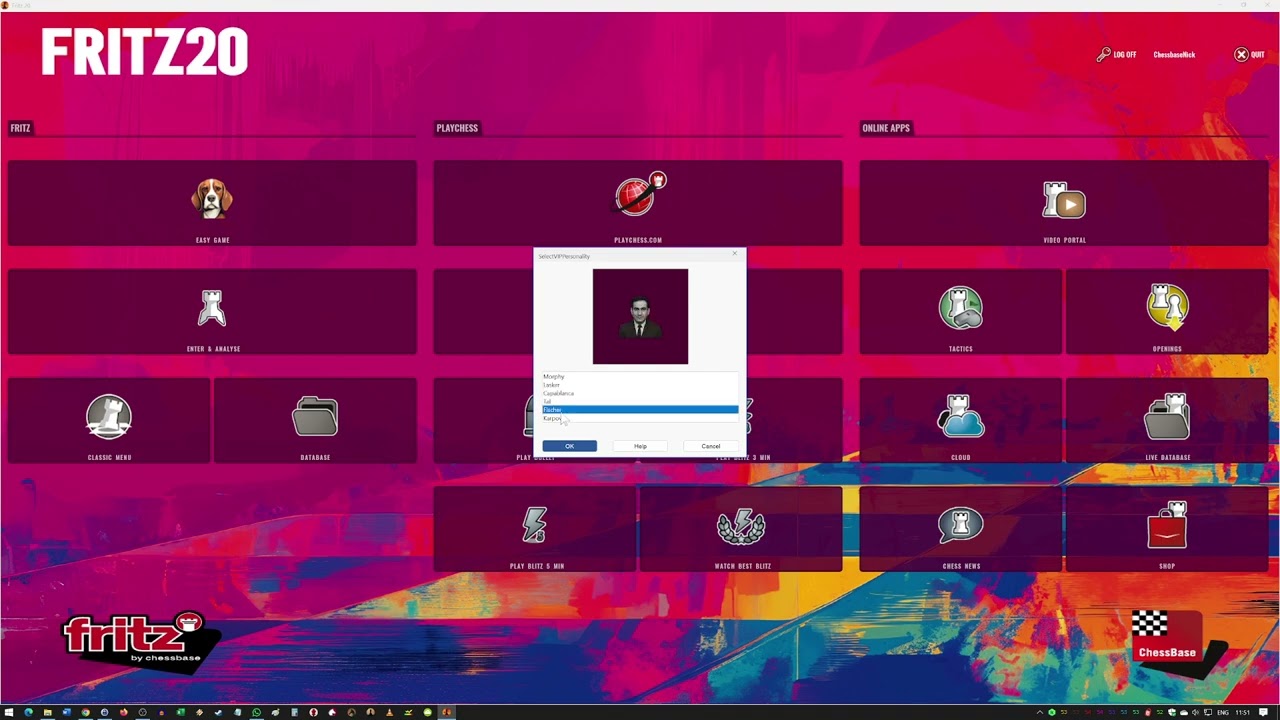
Task: Select Morphy in the personality list
Action: [640, 376]
